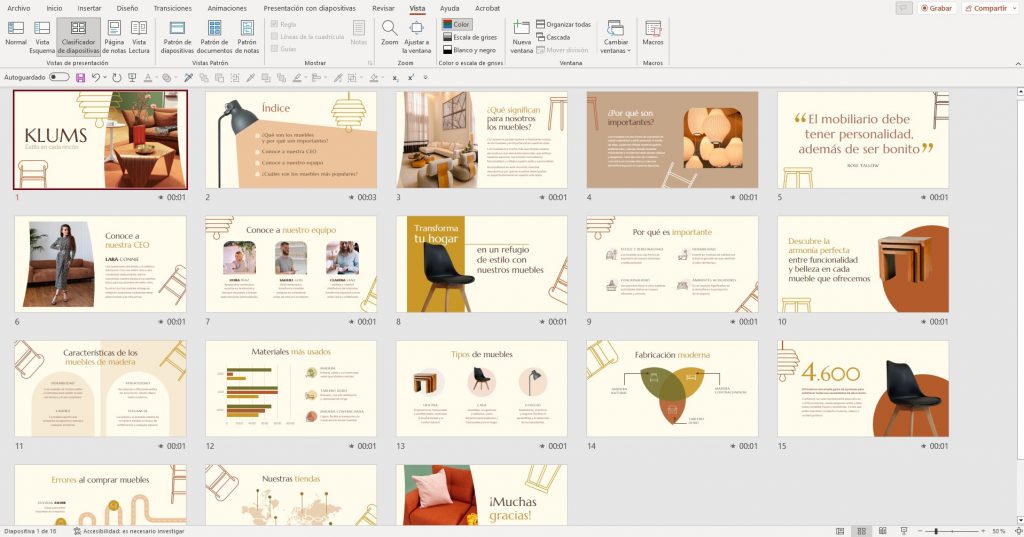Click the Grabar button
The image size is (1024, 537).
(x=935, y=8)
